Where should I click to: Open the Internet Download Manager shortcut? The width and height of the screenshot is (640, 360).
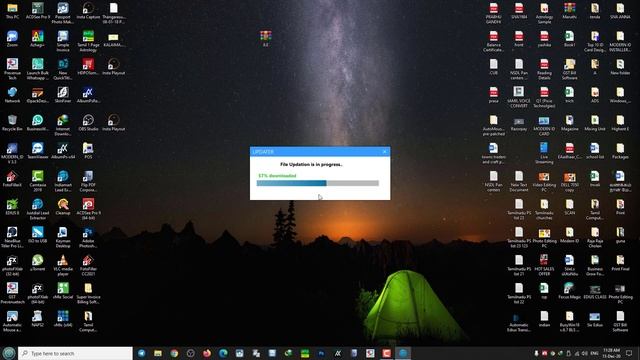click(x=63, y=125)
